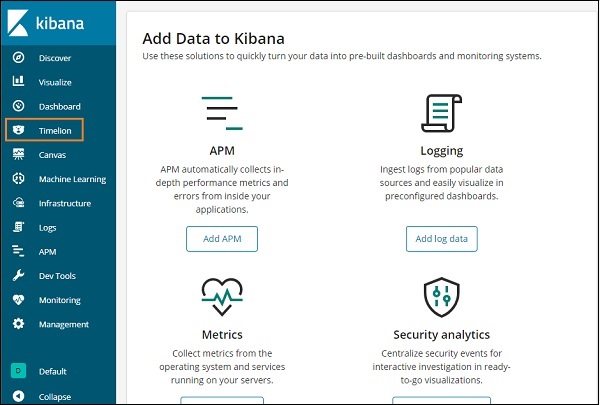The height and width of the screenshot is (405, 600).
Task: Select the Timelion icon in the sidebar
Action: point(18,130)
